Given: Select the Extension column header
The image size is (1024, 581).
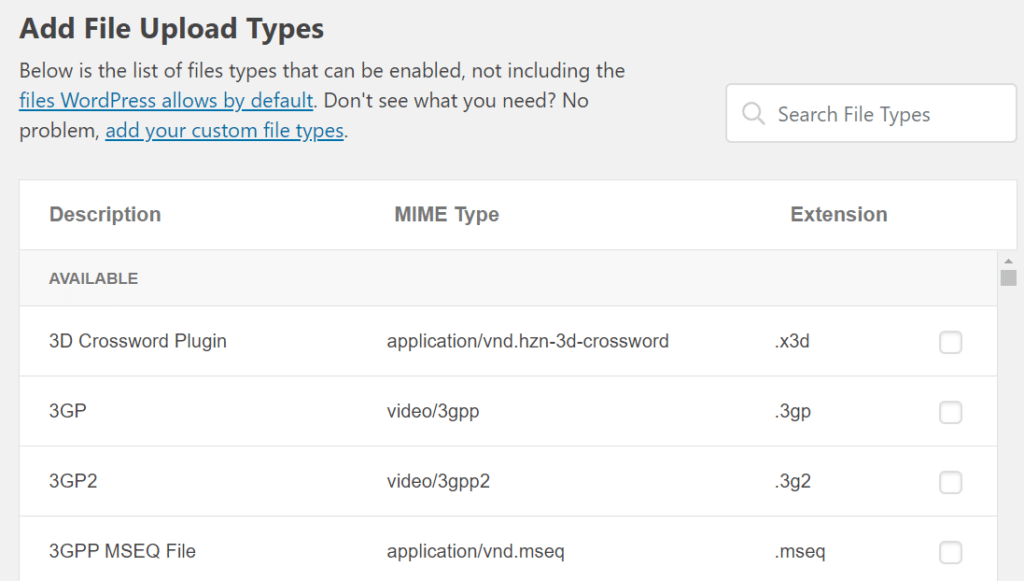Looking at the screenshot, I should (838, 214).
